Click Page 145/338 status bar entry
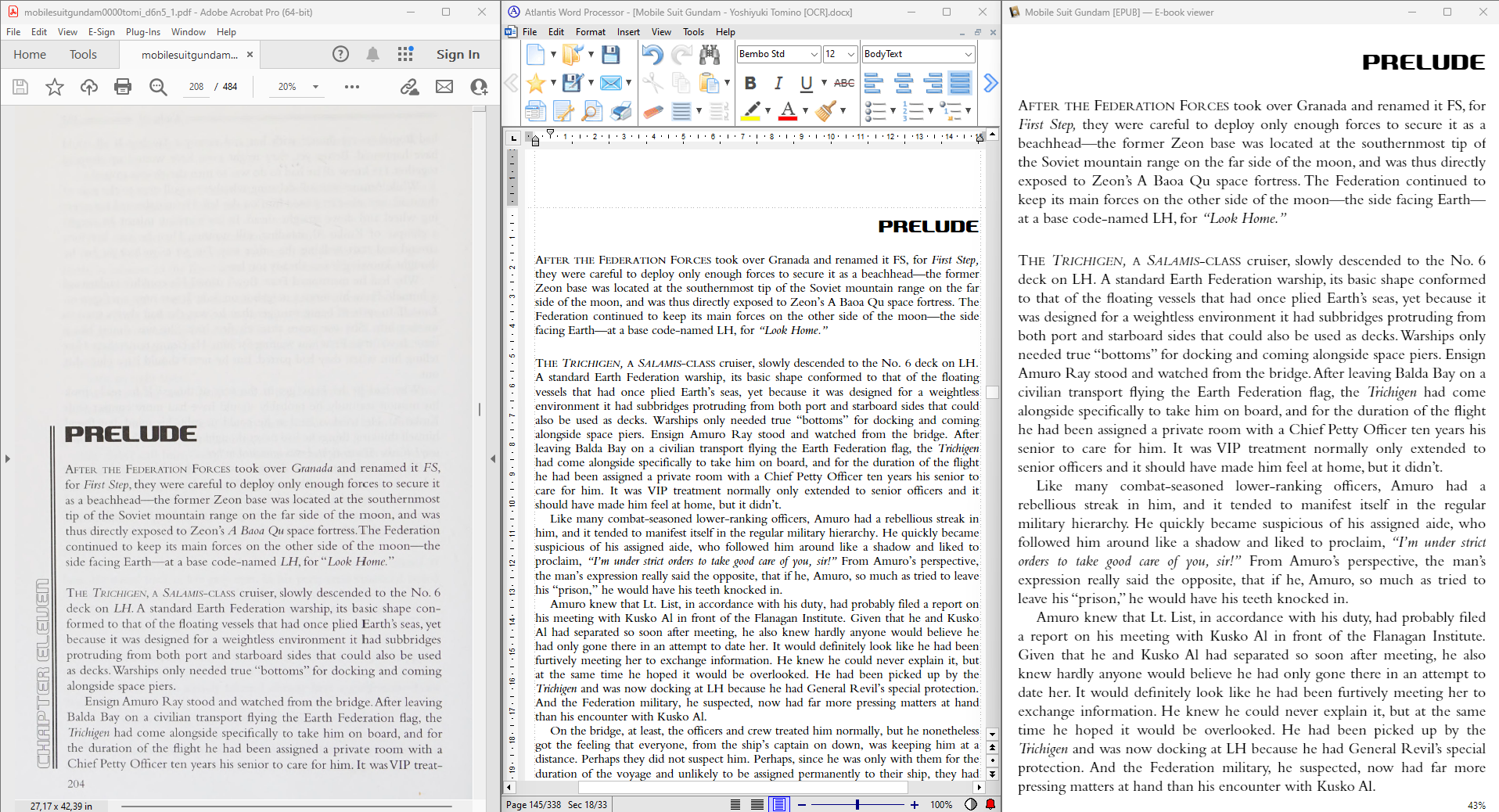The width and height of the screenshot is (1499, 812). click(x=534, y=804)
